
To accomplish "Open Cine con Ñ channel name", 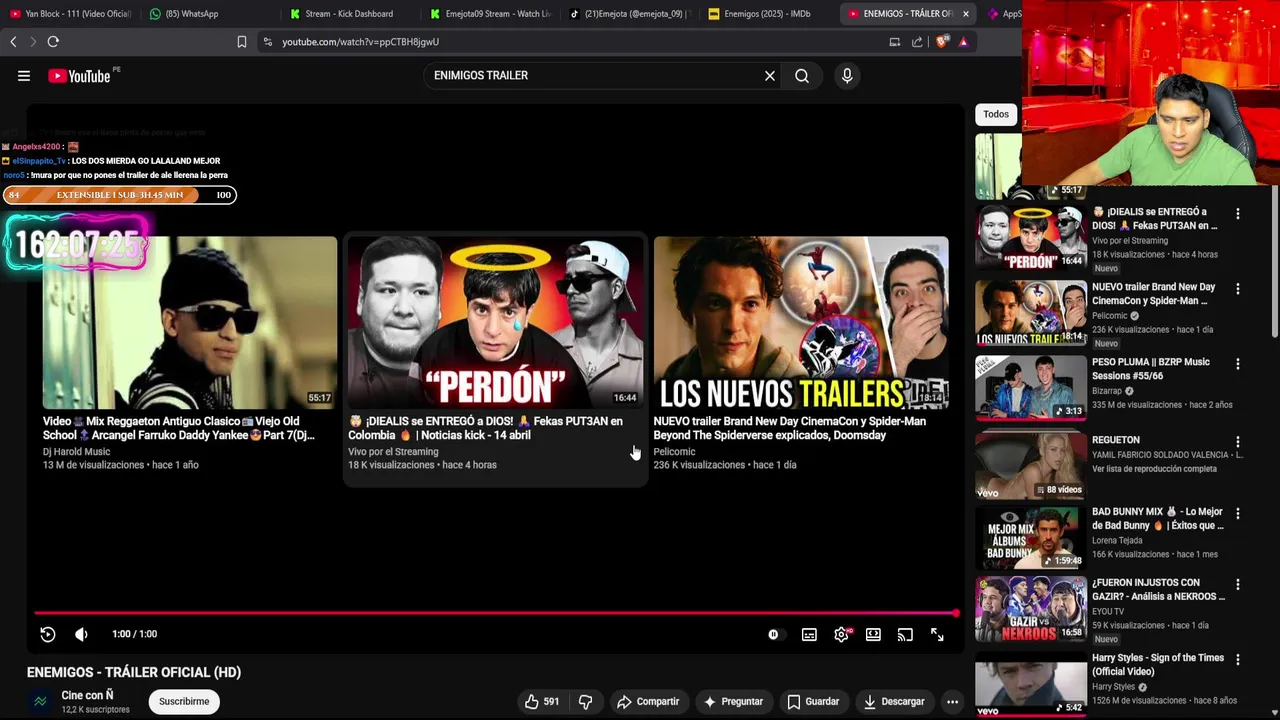I will [x=87, y=695].
